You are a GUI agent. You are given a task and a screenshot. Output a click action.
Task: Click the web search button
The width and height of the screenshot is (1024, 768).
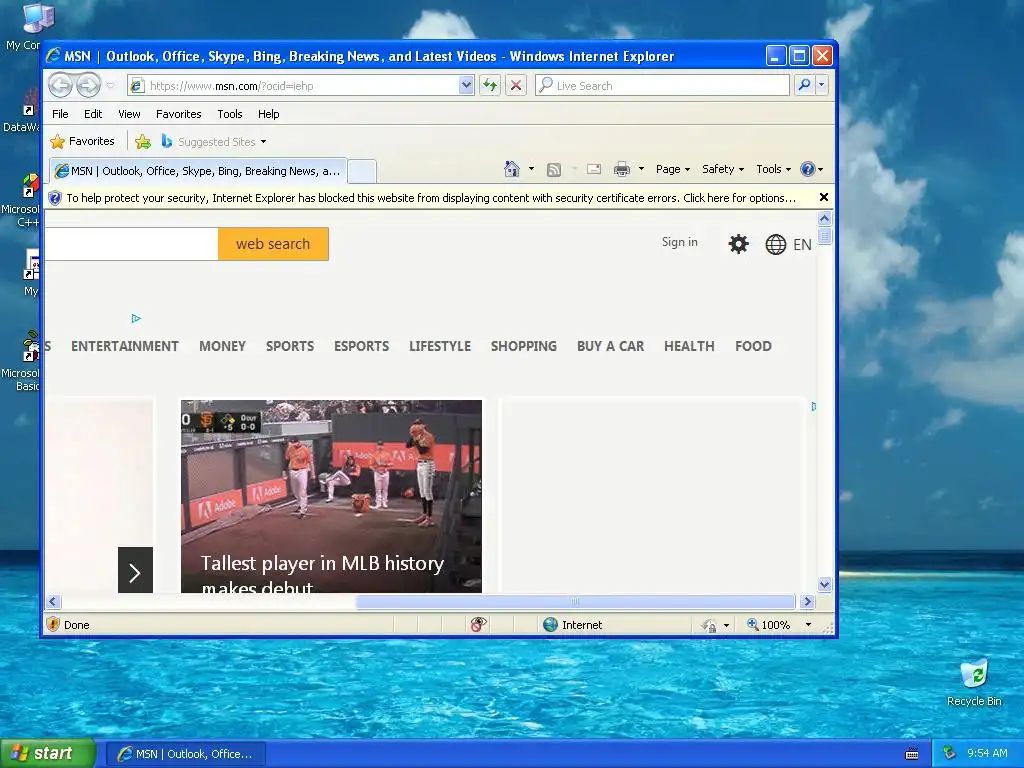click(x=273, y=244)
